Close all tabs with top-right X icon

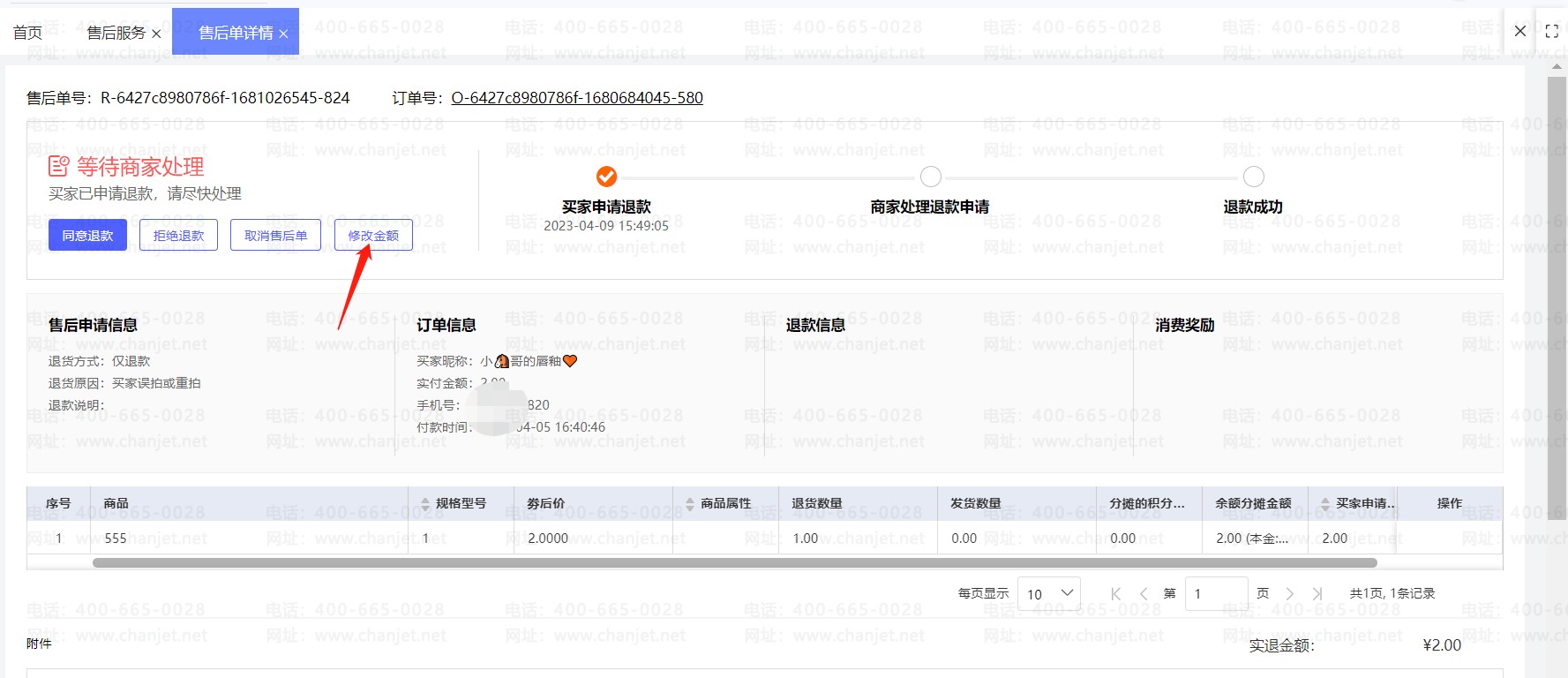coord(1519,31)
